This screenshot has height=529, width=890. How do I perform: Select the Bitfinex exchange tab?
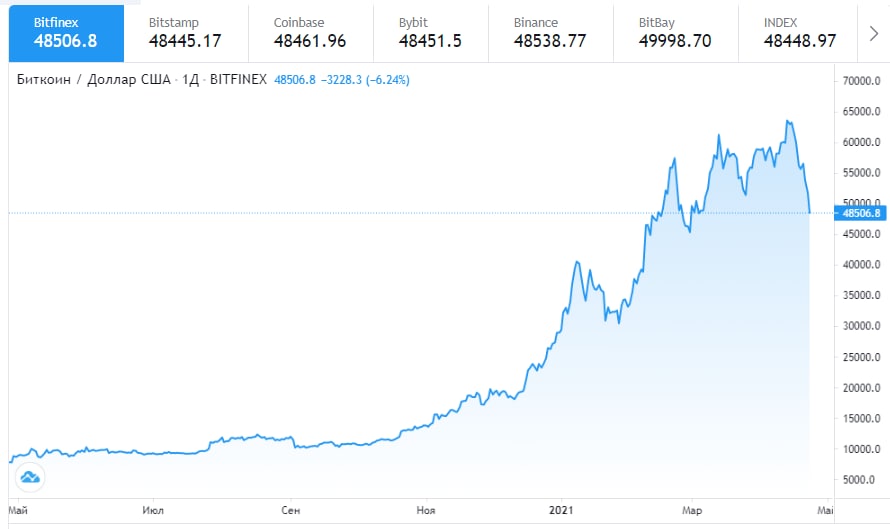point(66,33)
